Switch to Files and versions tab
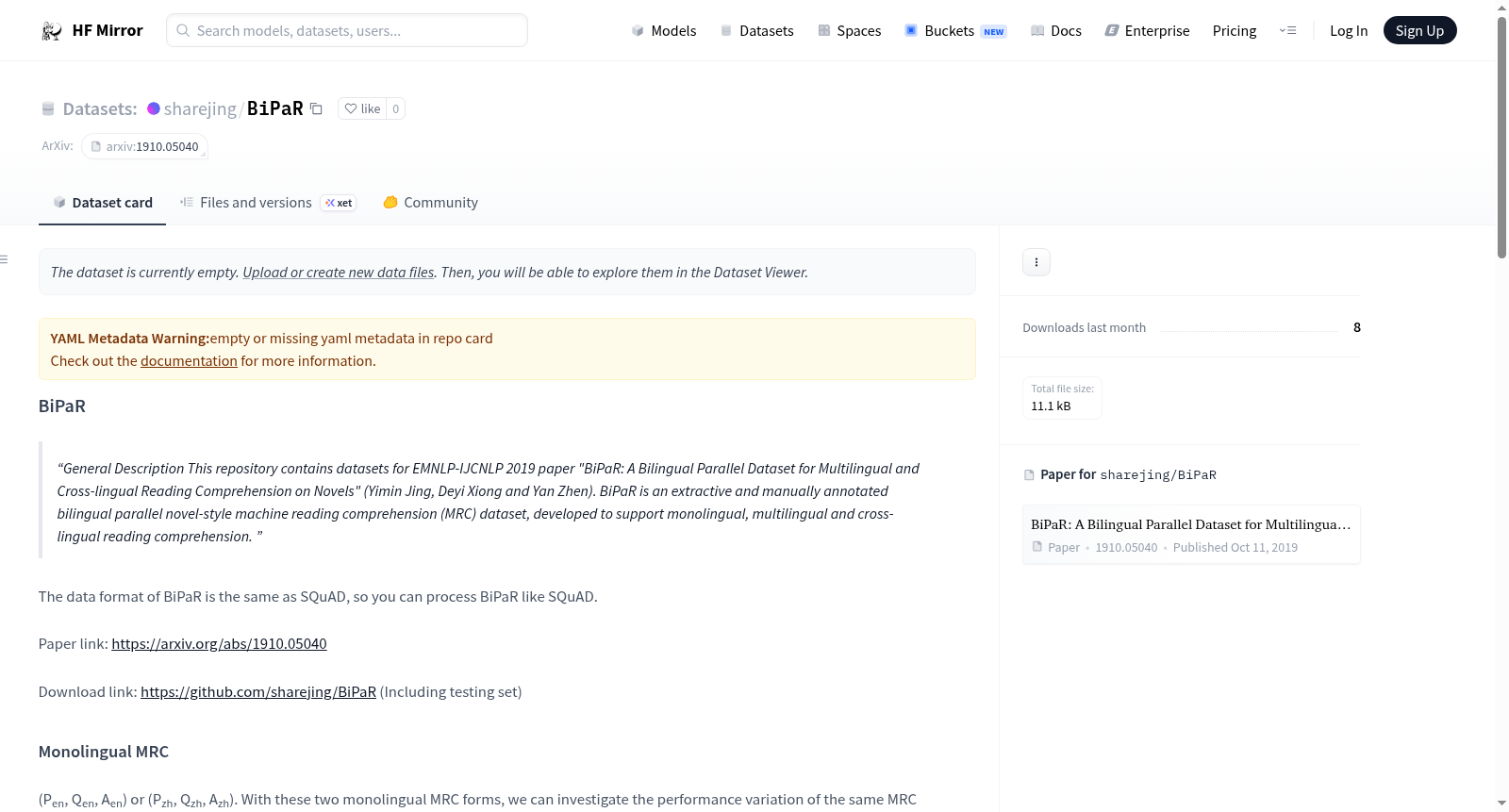 (268, 203)
